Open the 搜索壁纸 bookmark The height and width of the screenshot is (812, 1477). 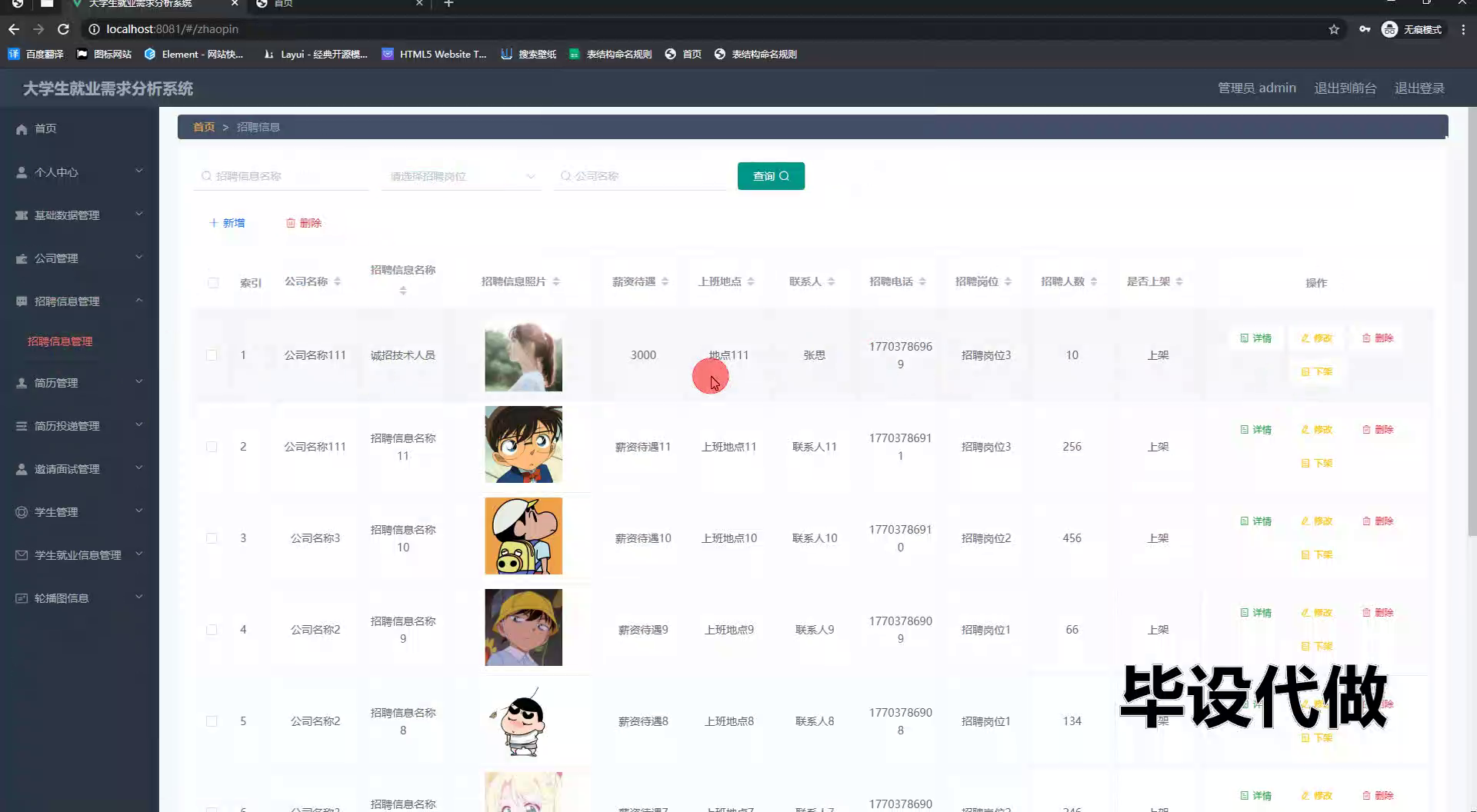[528, 55]
